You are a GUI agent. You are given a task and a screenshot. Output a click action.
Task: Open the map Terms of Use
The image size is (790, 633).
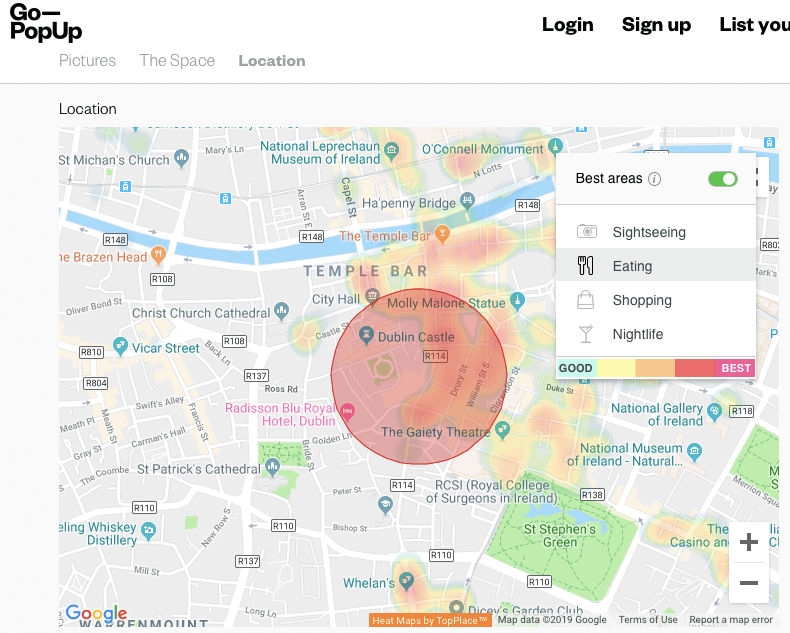click(x=648, y=619)
